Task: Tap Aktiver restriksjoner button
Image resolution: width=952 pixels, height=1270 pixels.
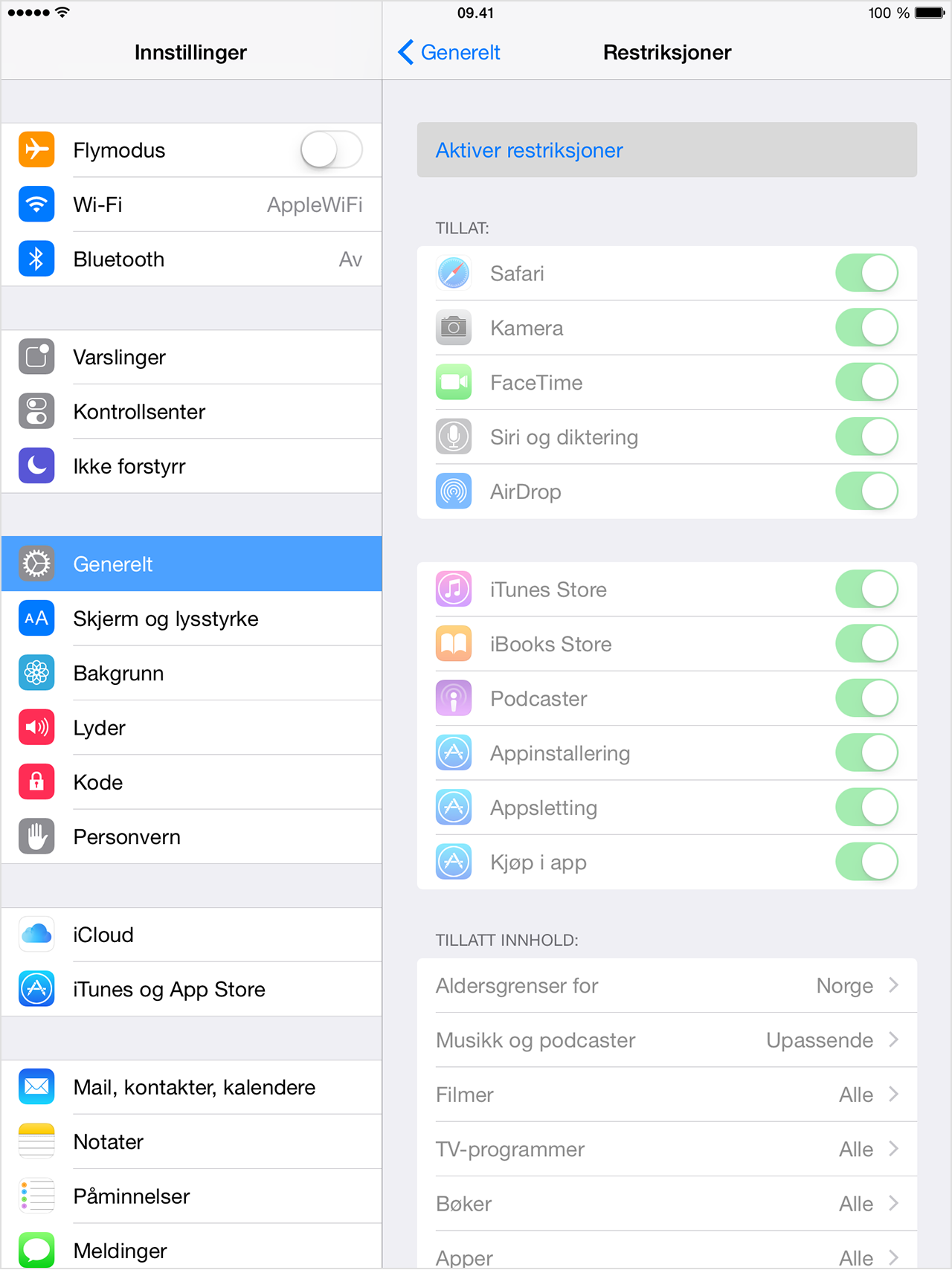Action: pos(667,150)
